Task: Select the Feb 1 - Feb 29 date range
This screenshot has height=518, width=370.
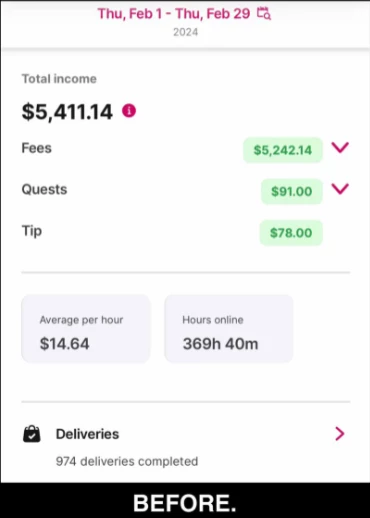Action: [174, 14]
